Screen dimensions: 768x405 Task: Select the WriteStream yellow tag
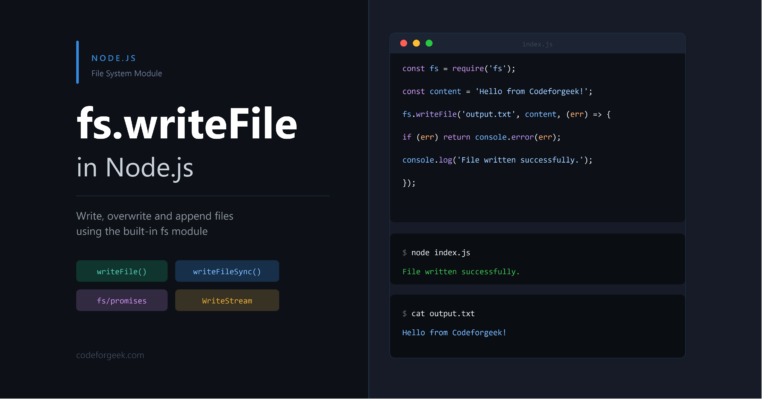point(227,301)
